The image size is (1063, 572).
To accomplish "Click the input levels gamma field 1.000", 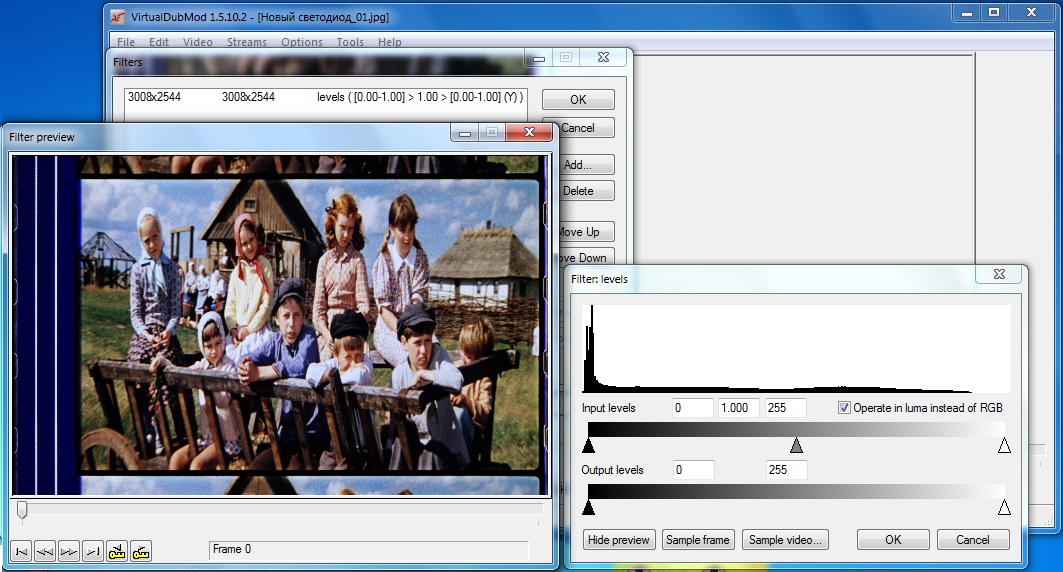I will coord(739,408).
